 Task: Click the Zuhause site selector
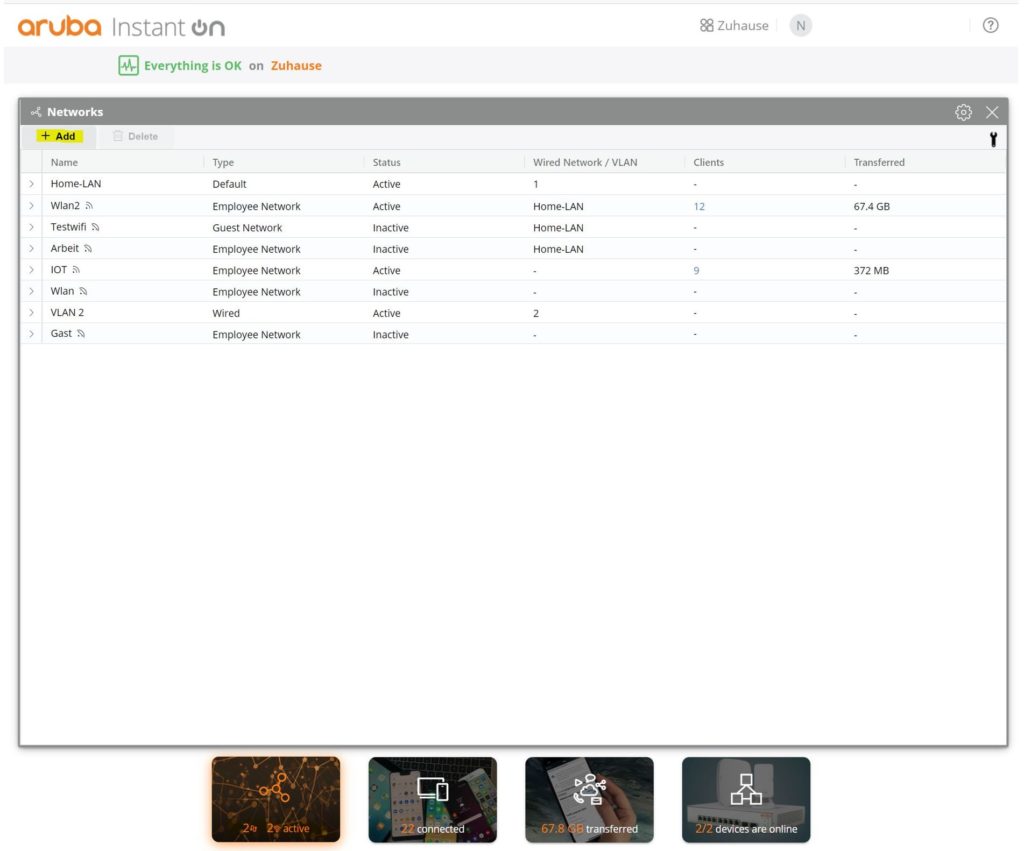[x=734, y=25]
